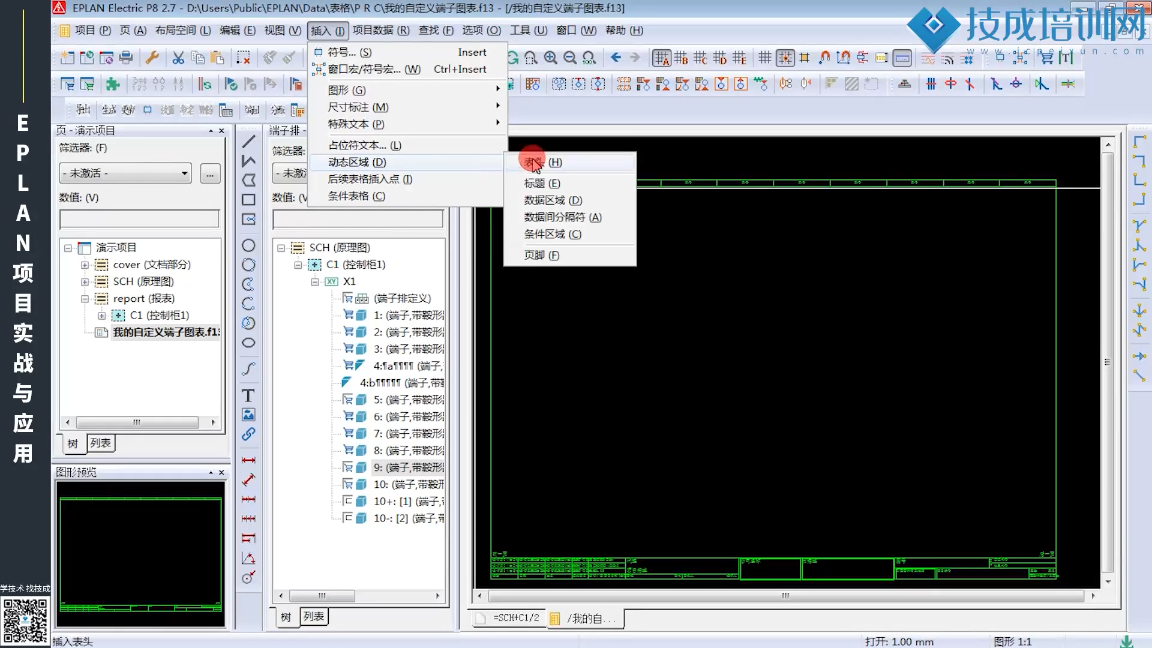This screenshot has width=1152, height=648.
Task: Click the ellipsis button beside filter dropdown
Action: pos(210,173)
